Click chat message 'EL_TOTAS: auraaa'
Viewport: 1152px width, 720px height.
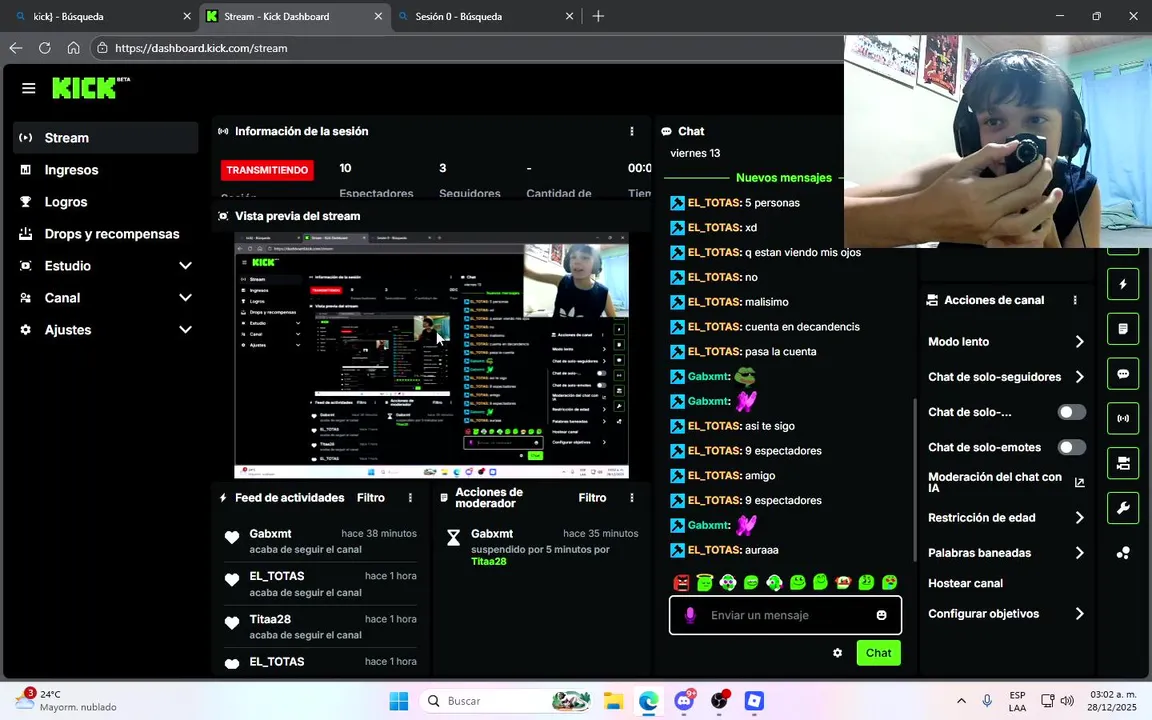(x=724, y=550)
